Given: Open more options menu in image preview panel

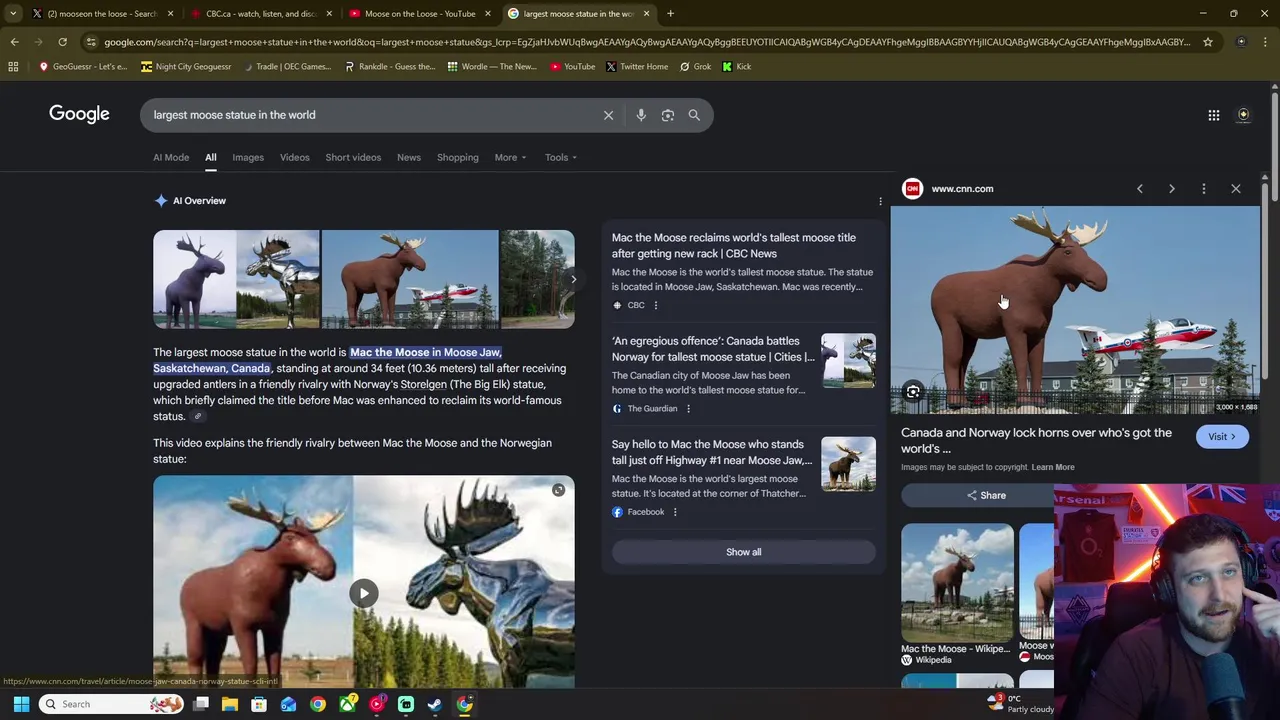Looking at the screenshot, I should pyautogui.click(x=1204, y=188).
